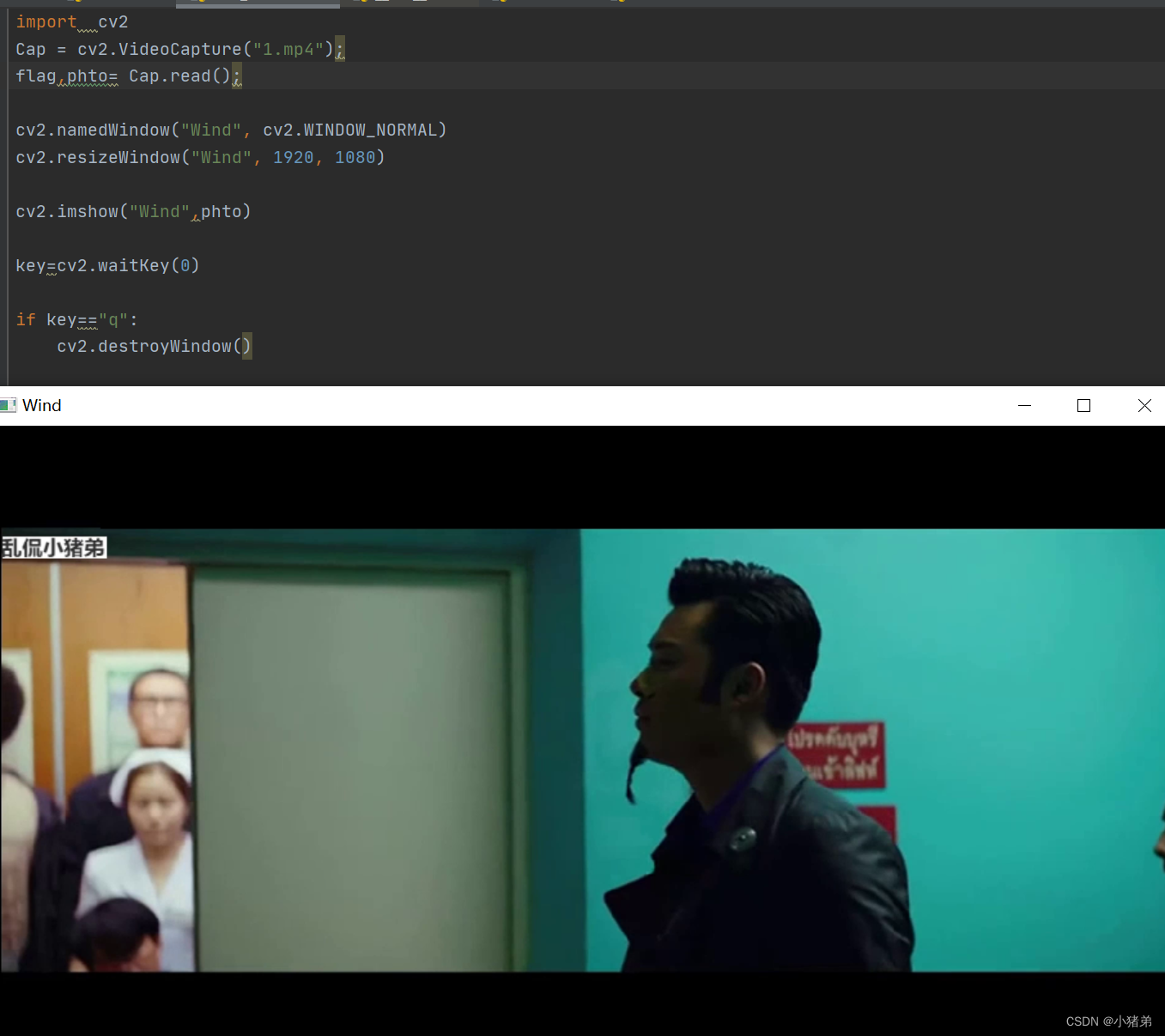Viewport: 1165px width, 1036px height.
Task: Click the Wind window app icon
Action: click(8, 405)
